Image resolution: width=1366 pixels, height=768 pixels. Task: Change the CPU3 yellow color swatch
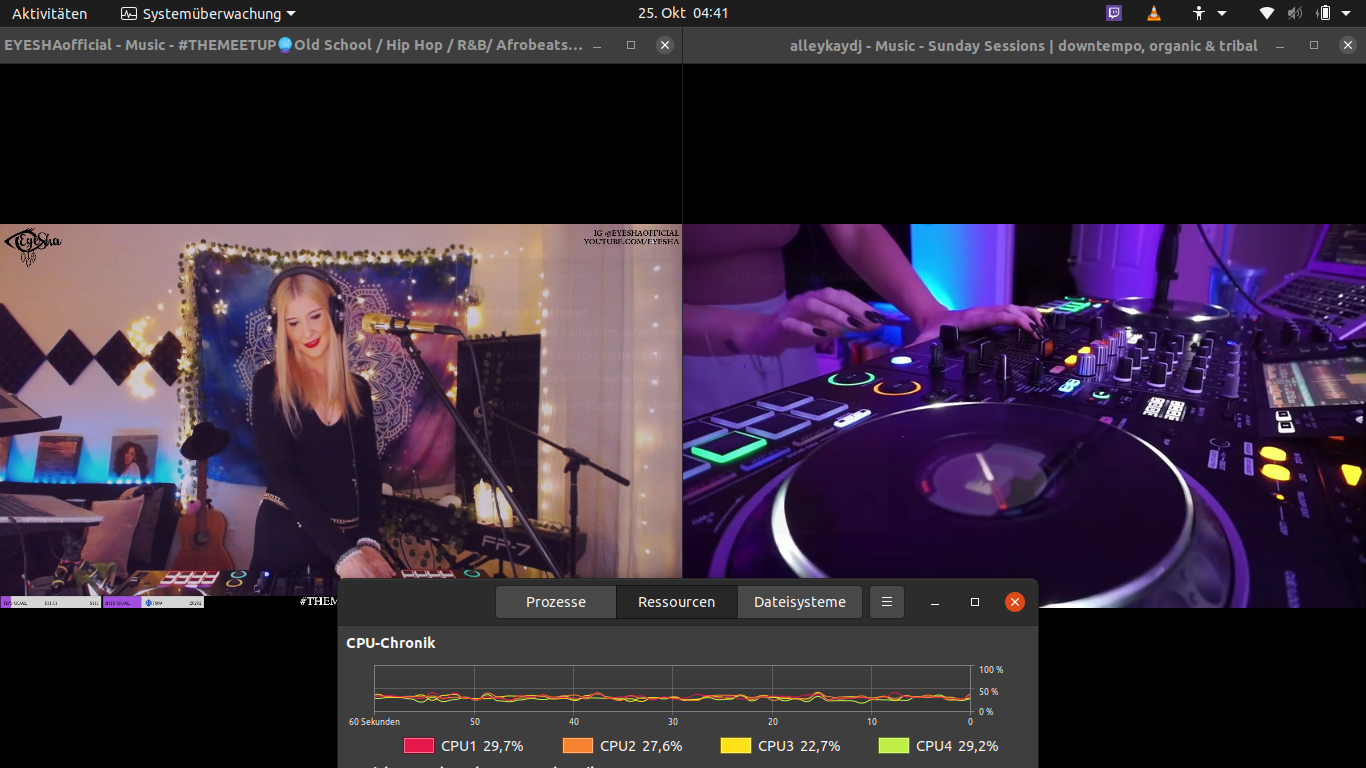[736, 745]
